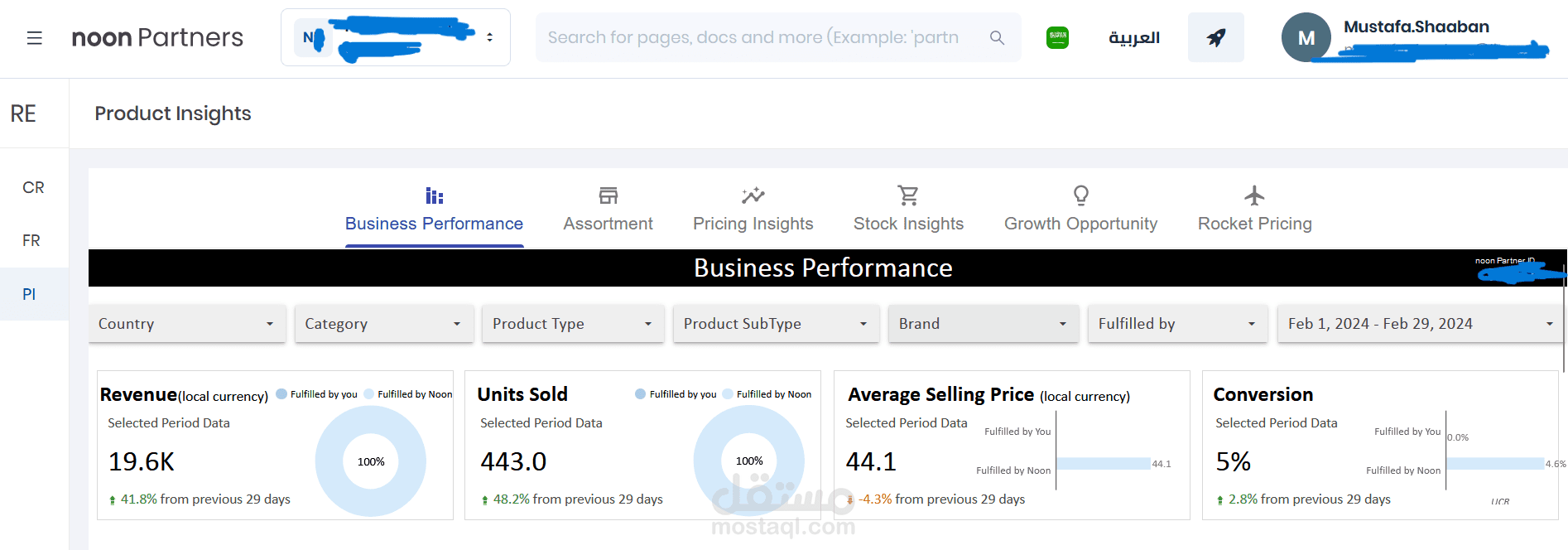Click the Stock Insights cart icon
Image resolution: width=1568 pixels, height=550 pixels.
(x=908, y=195)
